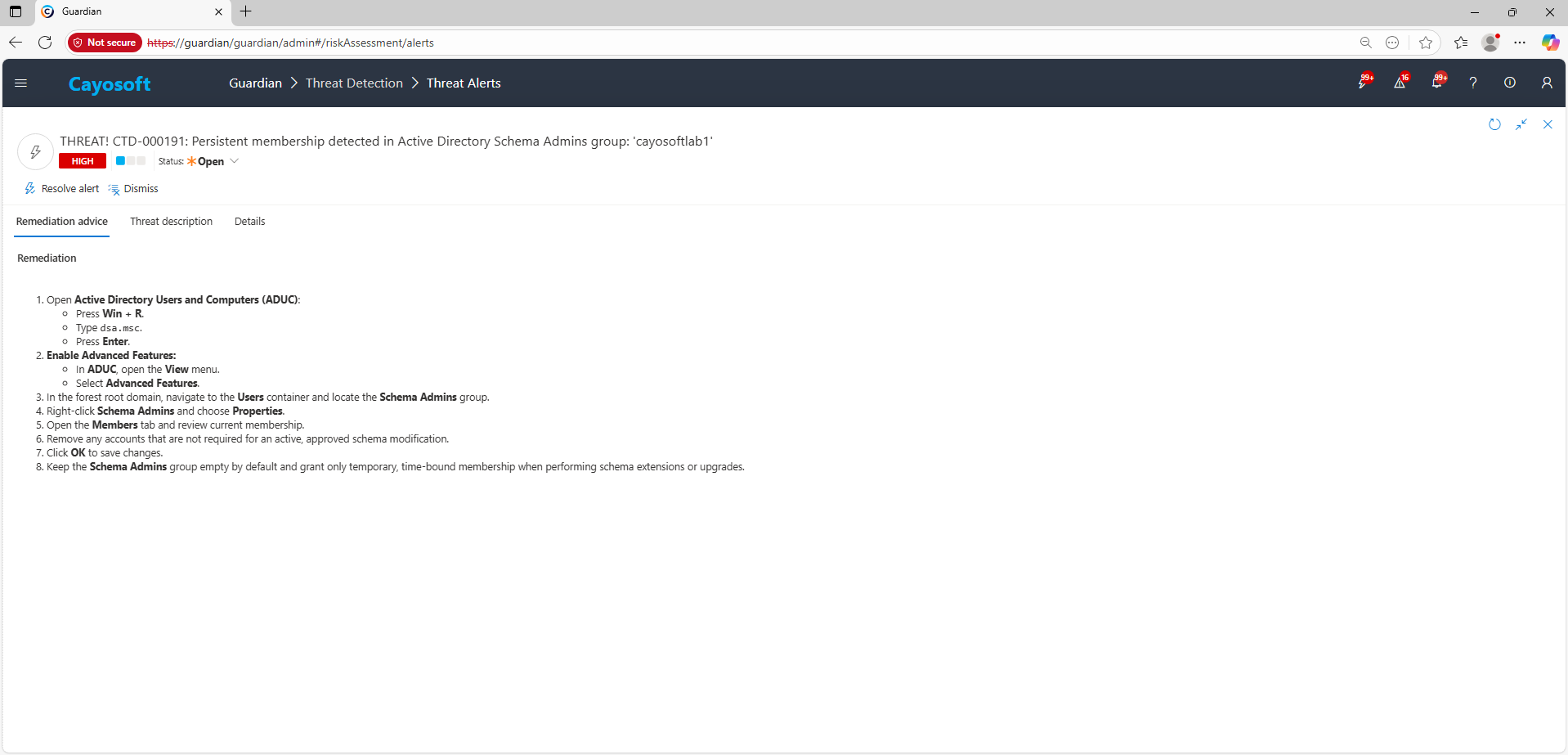
Task: Close the threat alert panel
Action: click(x=1548, y=124)
